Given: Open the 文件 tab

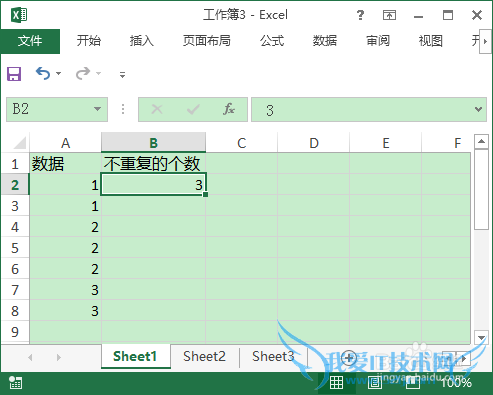Looking at the screenshot, I should pyautogui.click(x=30, y=41).
